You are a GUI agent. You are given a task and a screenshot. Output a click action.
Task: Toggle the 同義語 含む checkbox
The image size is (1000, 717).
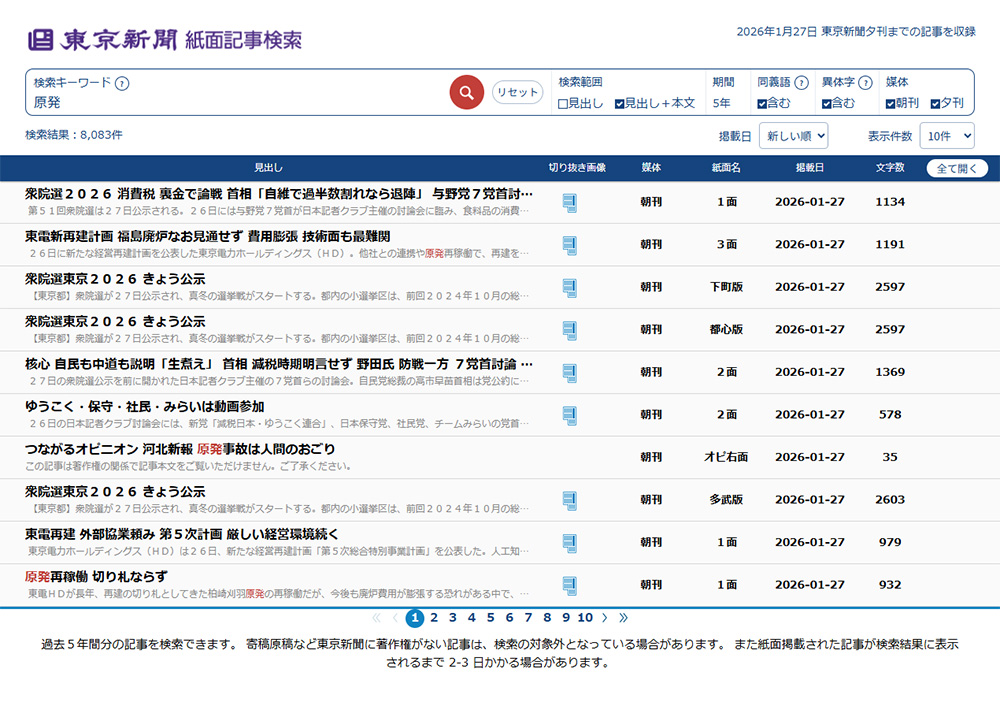click(x=762, y=103)
